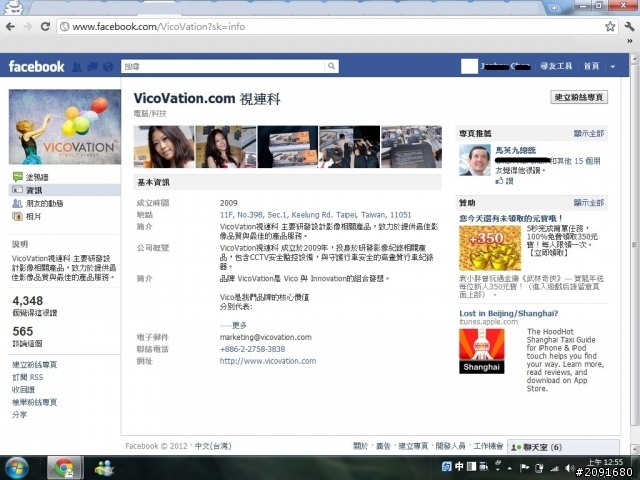
Task: Expand the description with 更多
Action: [x=240, y=325]
